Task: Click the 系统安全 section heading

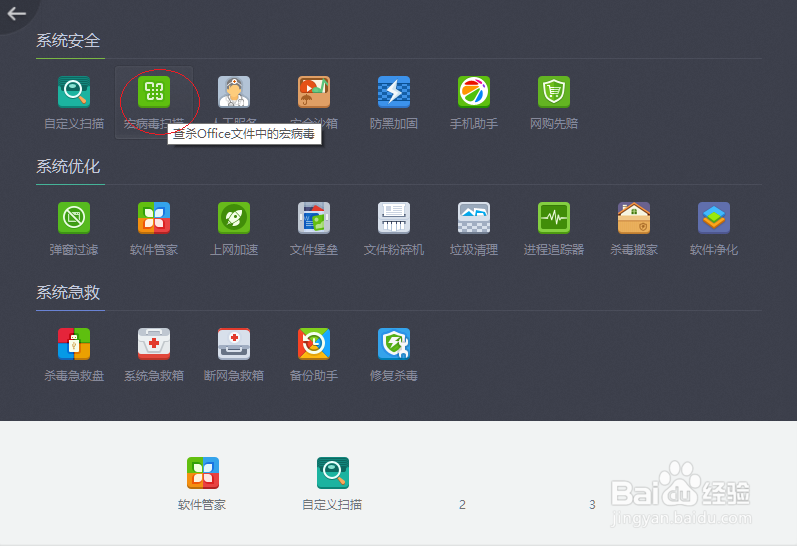Action: coord(68,41)
